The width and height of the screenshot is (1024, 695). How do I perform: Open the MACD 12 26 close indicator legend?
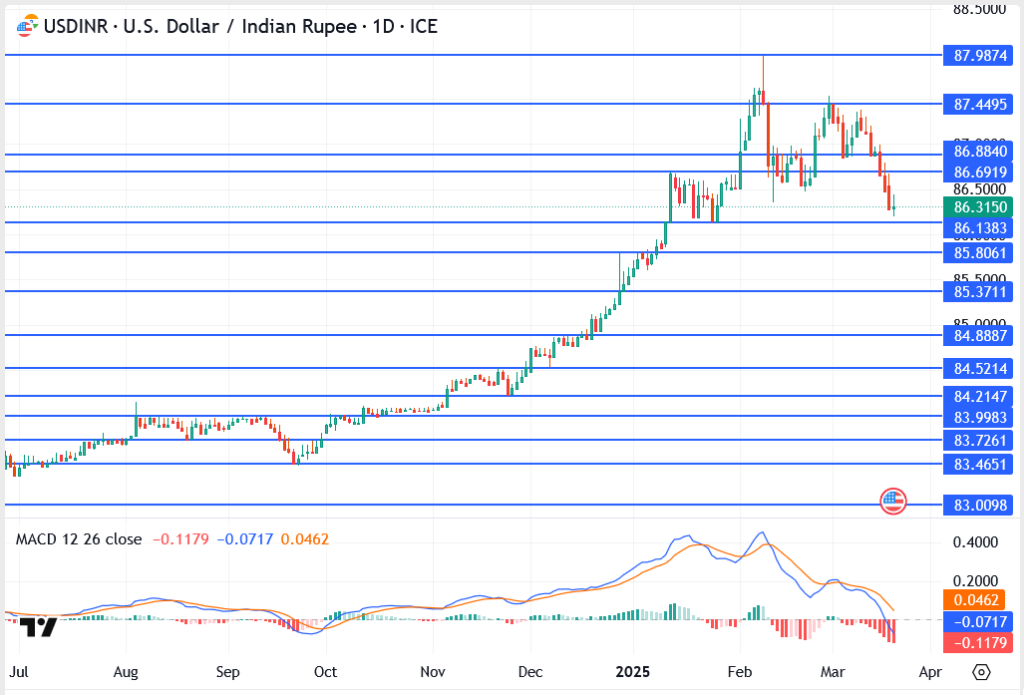coord(79,539)
